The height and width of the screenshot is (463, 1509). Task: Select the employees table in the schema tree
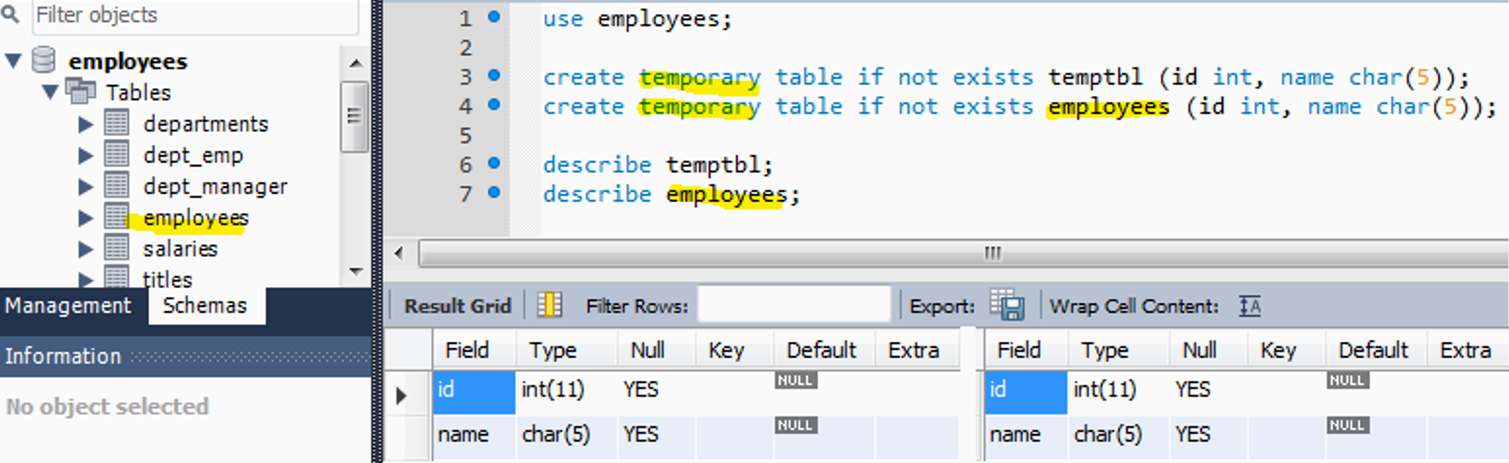click(x=196, y=217)
